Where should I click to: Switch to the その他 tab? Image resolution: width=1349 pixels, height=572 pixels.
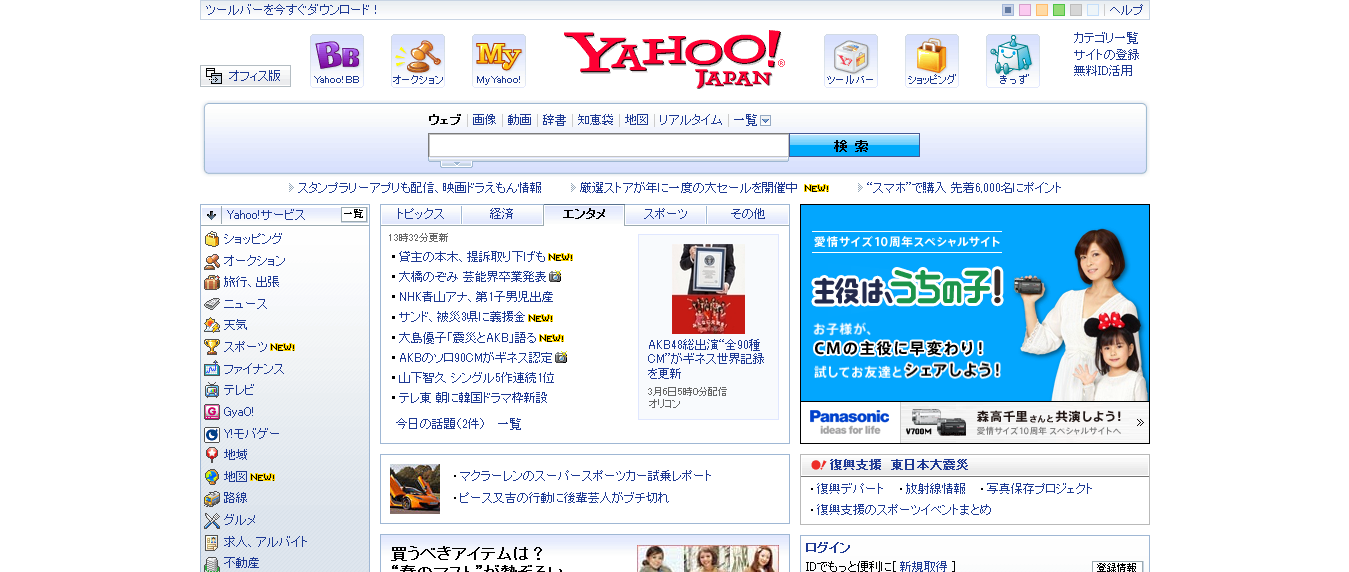[747, 214]
